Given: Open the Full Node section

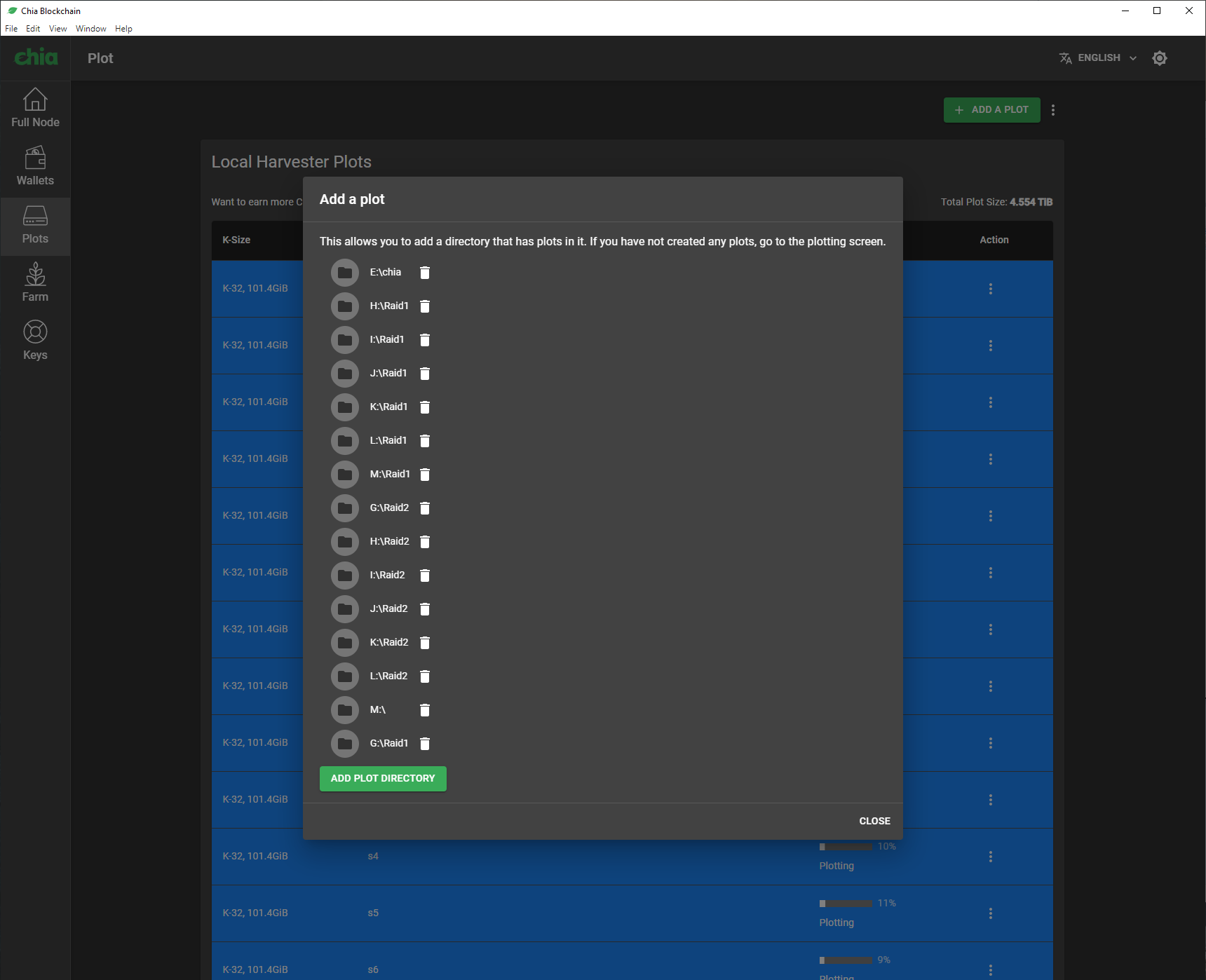Looking at the screenshot, I should (35, 109).
